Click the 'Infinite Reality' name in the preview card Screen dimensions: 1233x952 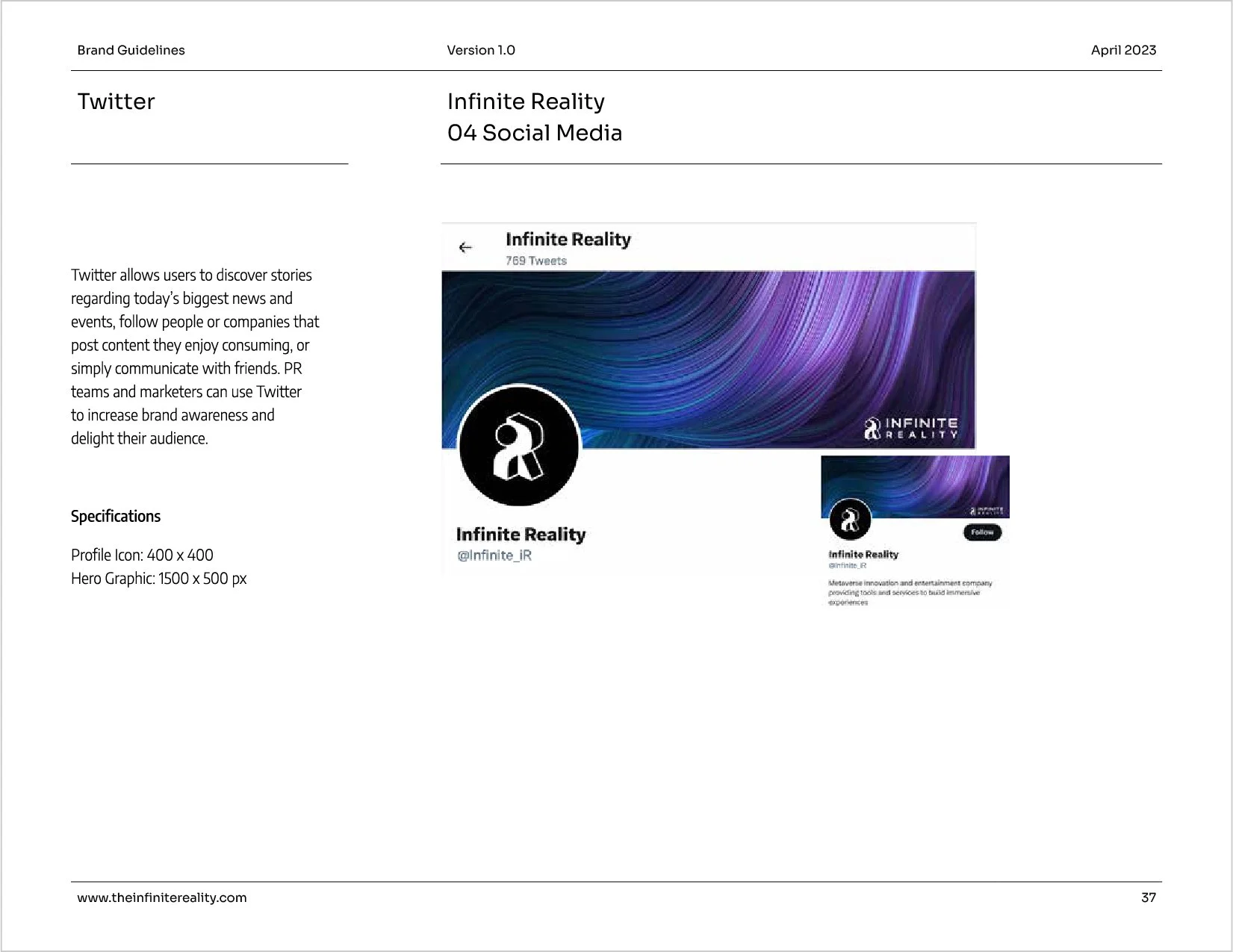pos(863,554)
